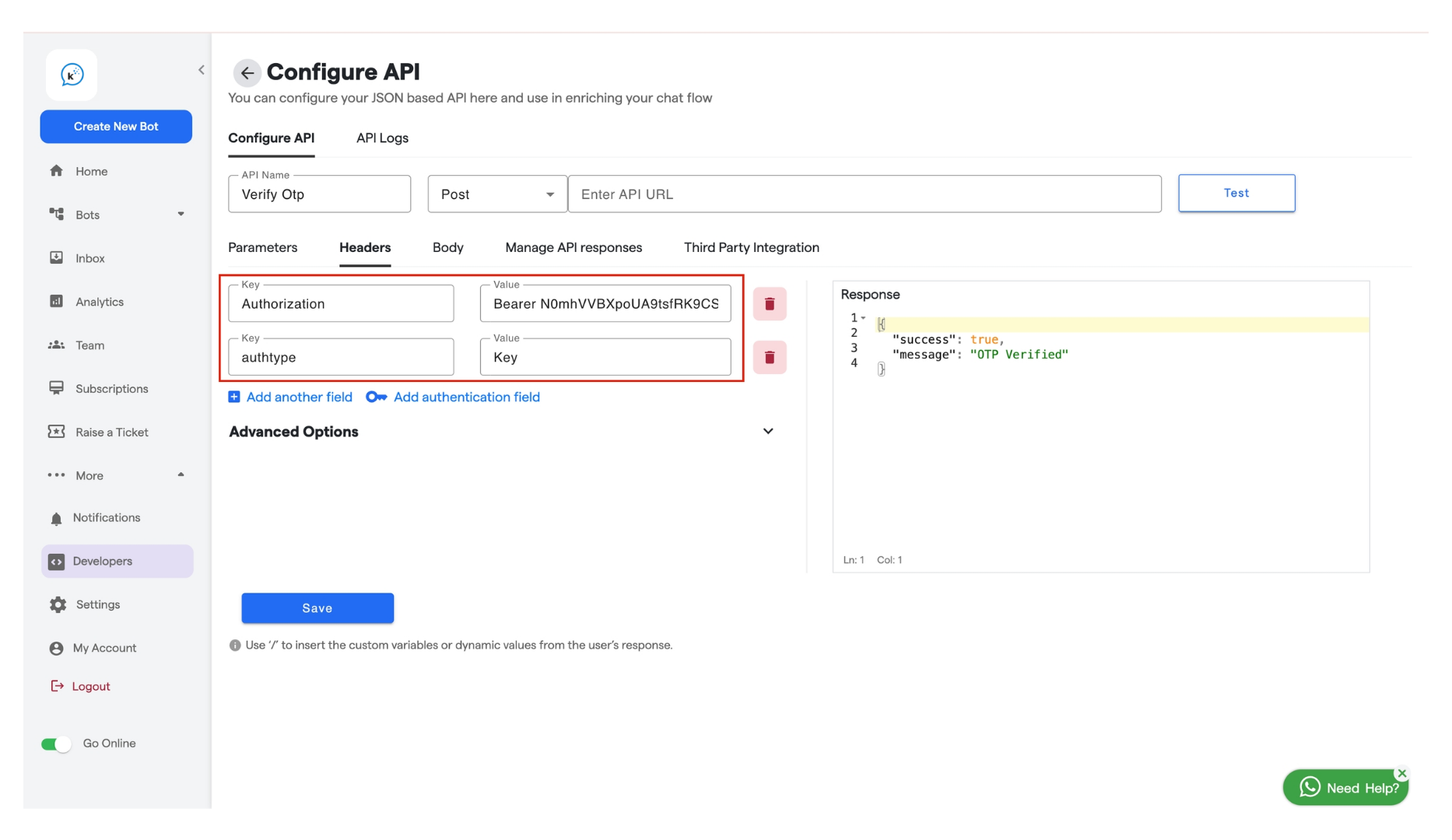Close the Need Help widget
This screenshot has height=840, width=1452.
1402,773
